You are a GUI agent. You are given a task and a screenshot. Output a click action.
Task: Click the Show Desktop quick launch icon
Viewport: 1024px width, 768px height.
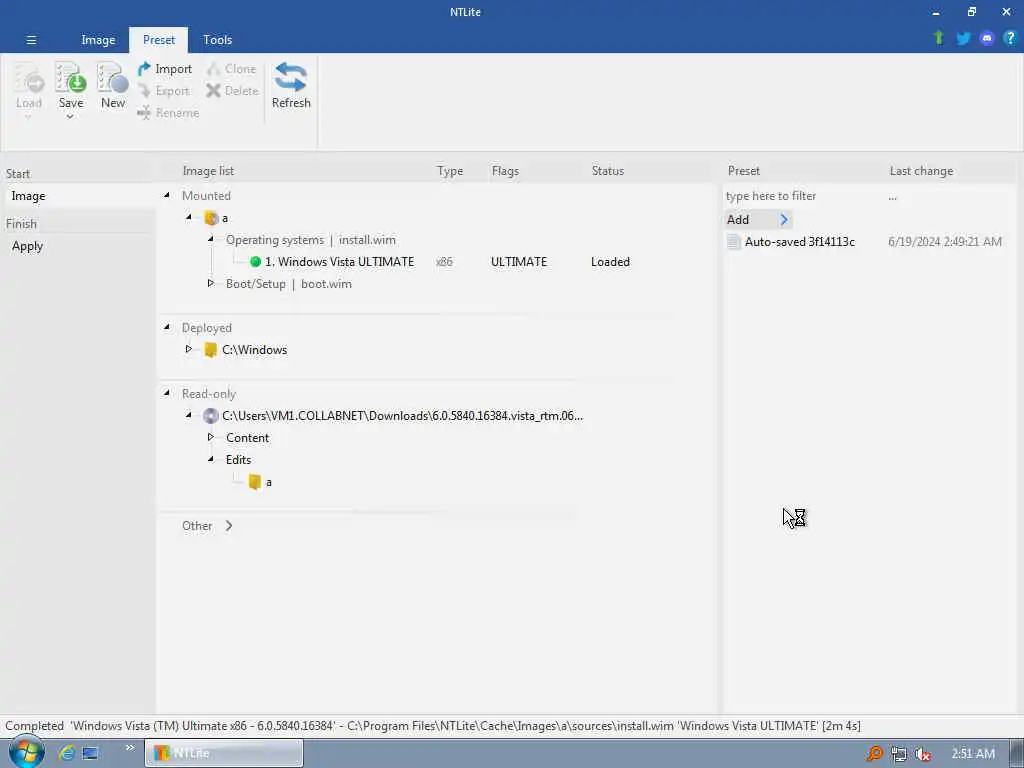(90, 753)
